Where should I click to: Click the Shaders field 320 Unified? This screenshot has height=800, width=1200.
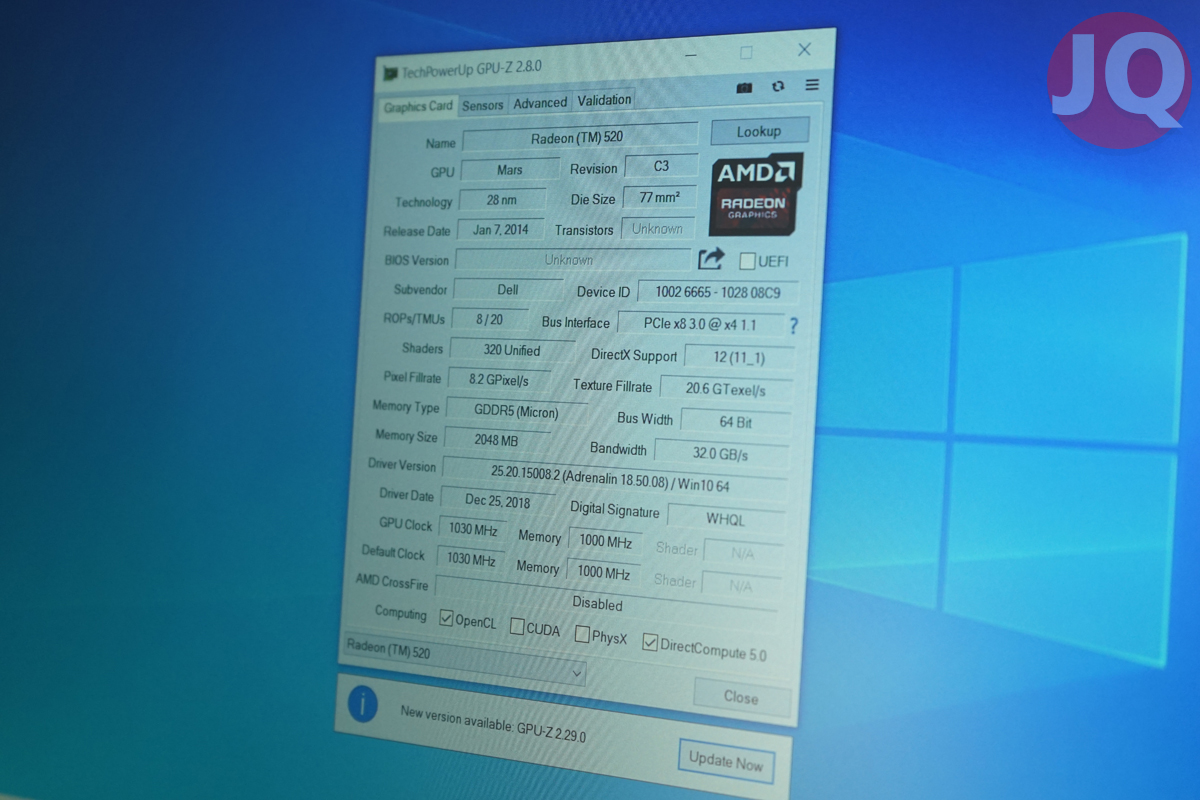coord(512,350)
